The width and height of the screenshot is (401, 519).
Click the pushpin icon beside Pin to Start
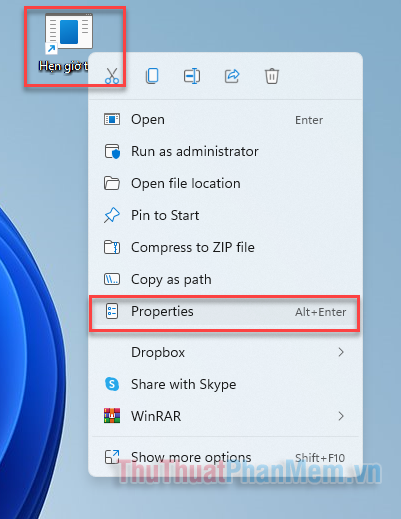112,215
